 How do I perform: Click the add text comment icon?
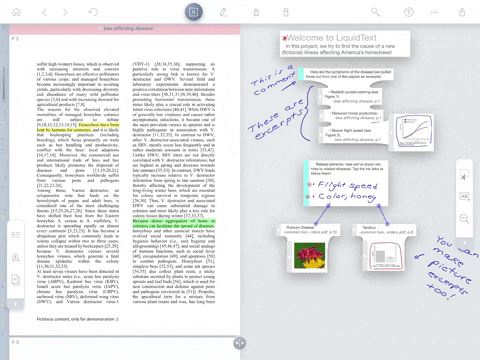(x=464, y=196)
